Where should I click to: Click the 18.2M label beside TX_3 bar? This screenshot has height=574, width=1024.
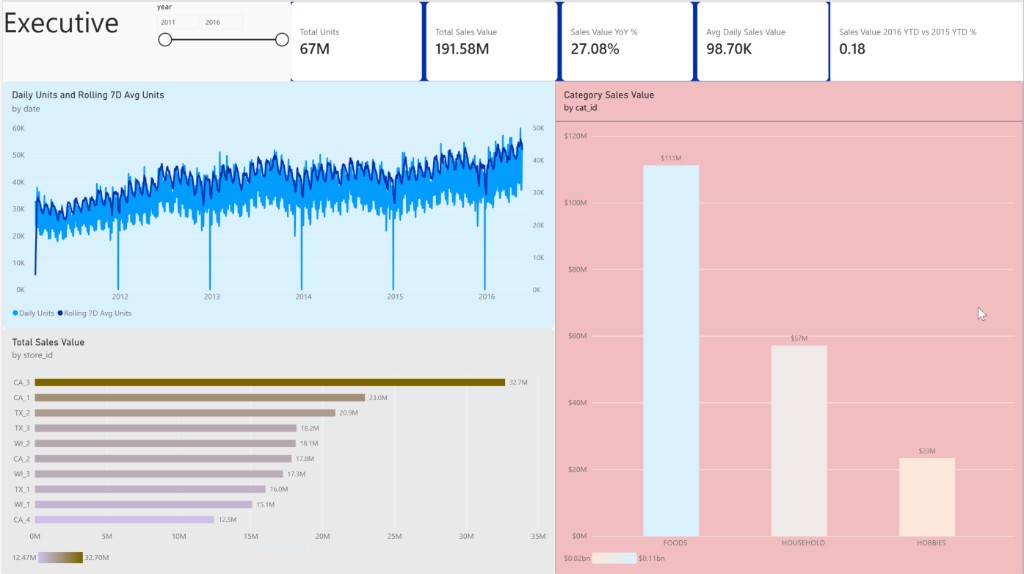click(310, 428)
